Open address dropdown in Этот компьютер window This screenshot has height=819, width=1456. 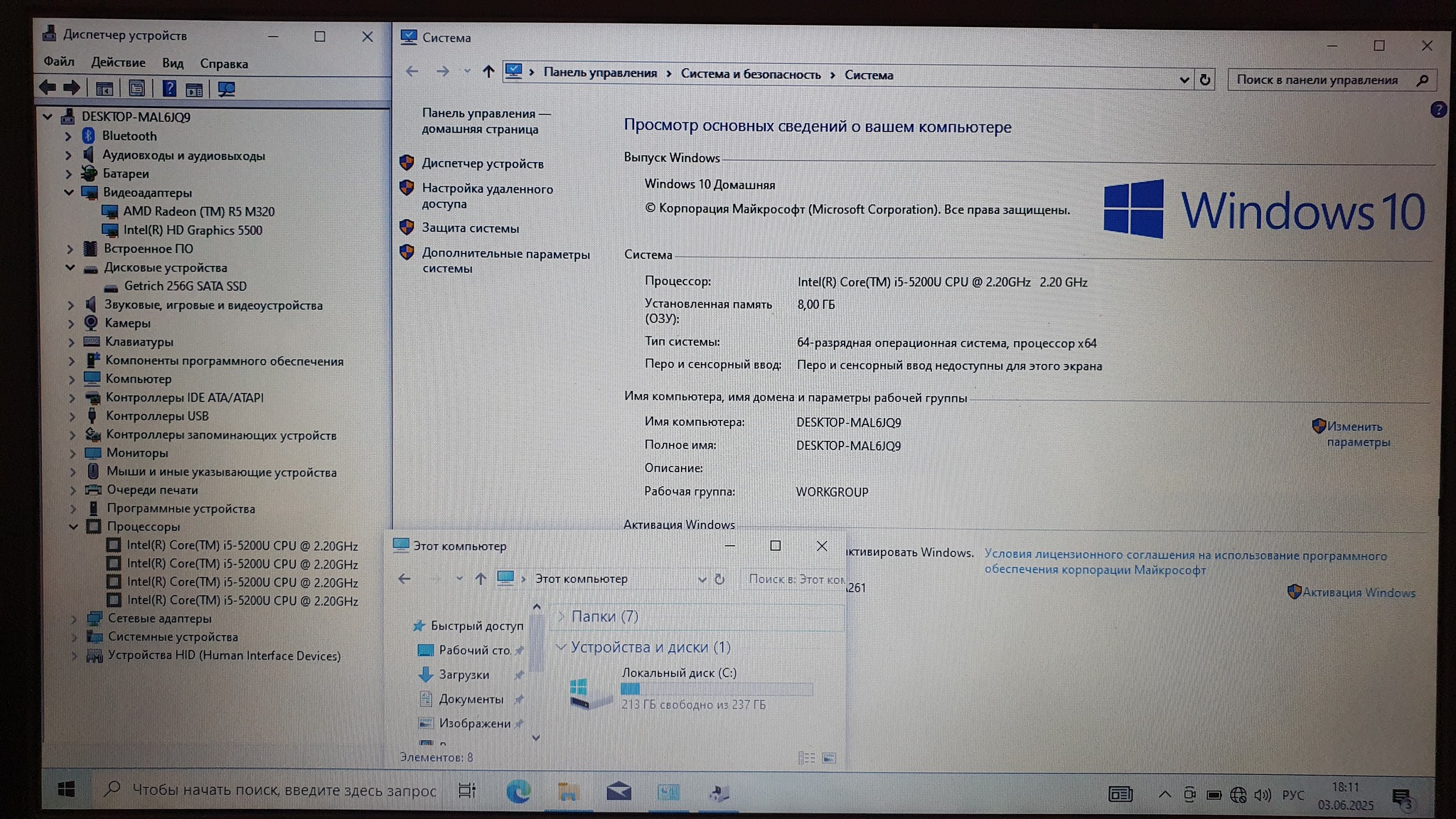tap(702, 579)
